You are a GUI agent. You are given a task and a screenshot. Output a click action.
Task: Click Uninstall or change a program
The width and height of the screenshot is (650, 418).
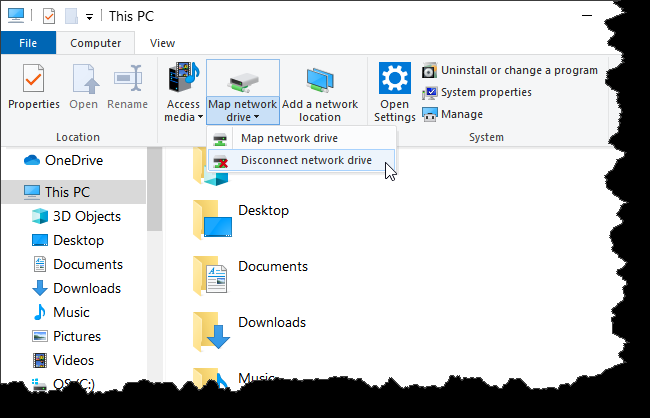pyautogui.click(x=510, y=70)
